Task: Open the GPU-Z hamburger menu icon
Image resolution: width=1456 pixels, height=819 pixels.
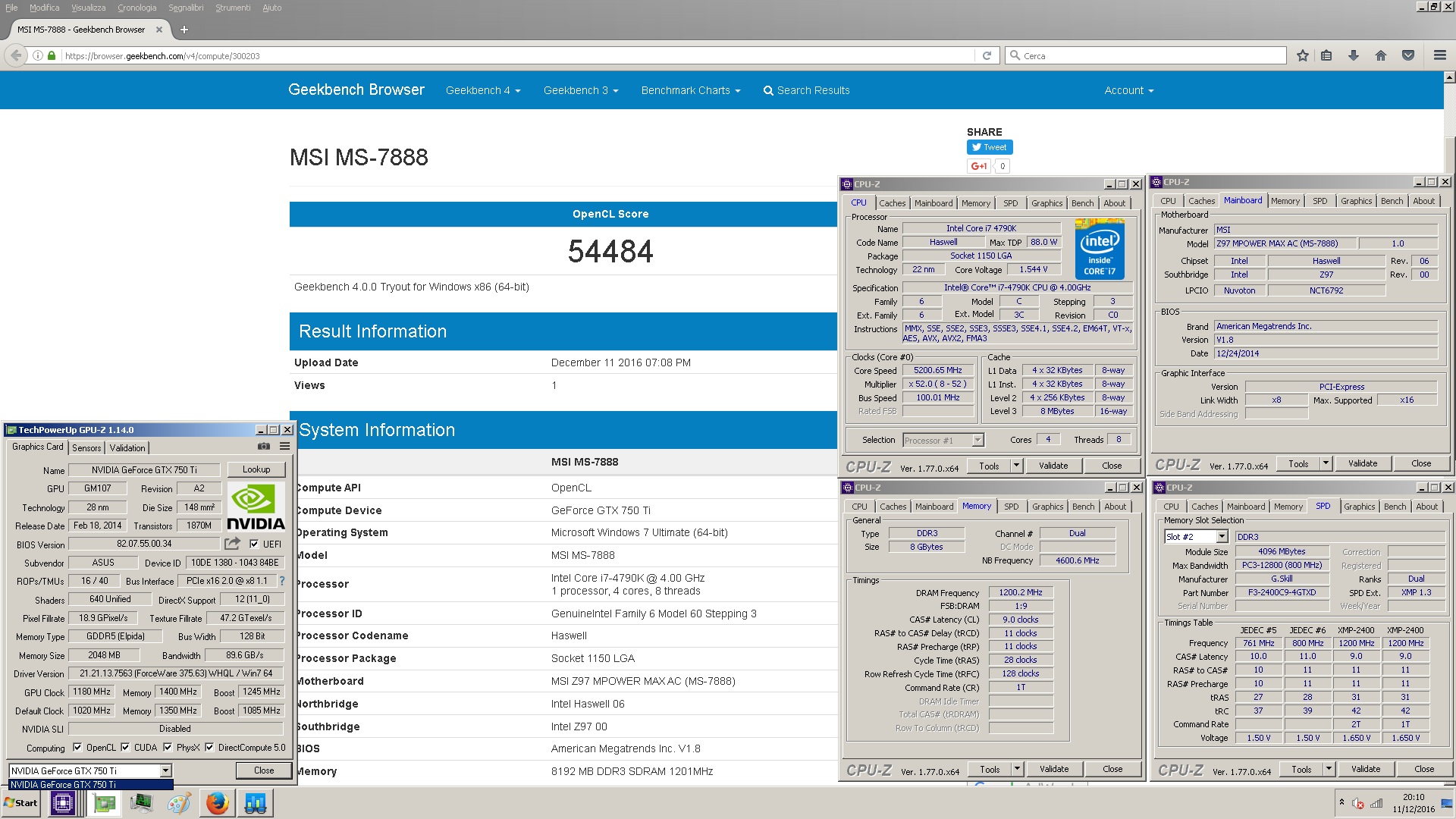Action: [x=285, y=447]
